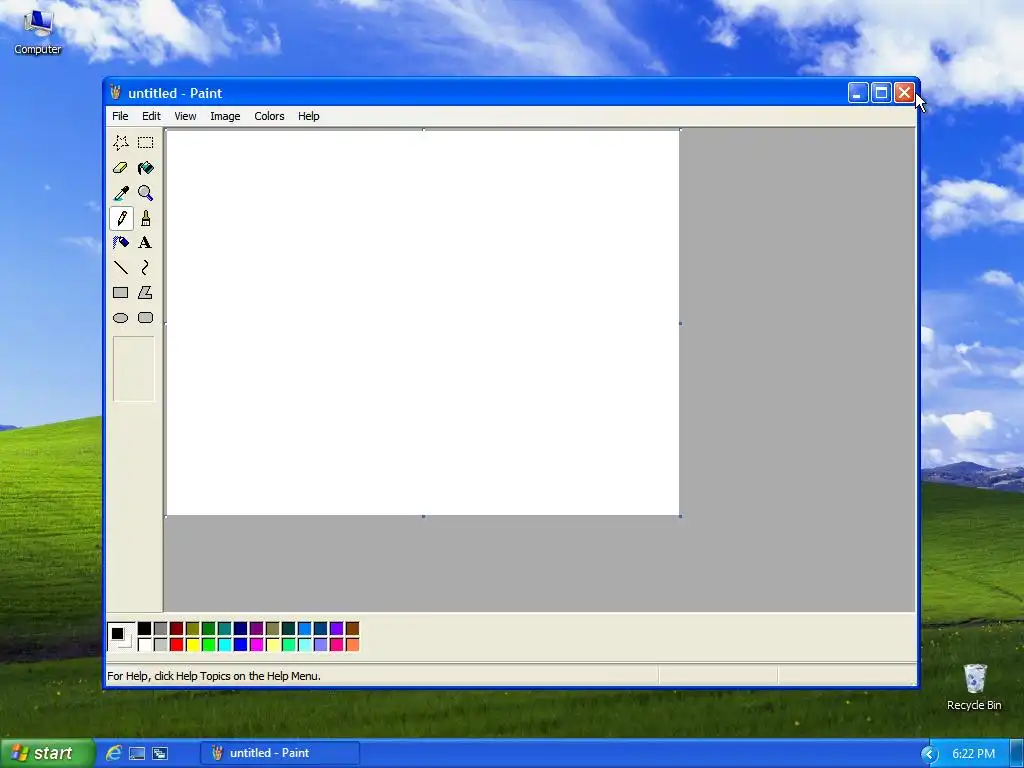This screenshot has width=1024, height=768.
Task: Maximize the Paint window
Action: click(881, 93)
